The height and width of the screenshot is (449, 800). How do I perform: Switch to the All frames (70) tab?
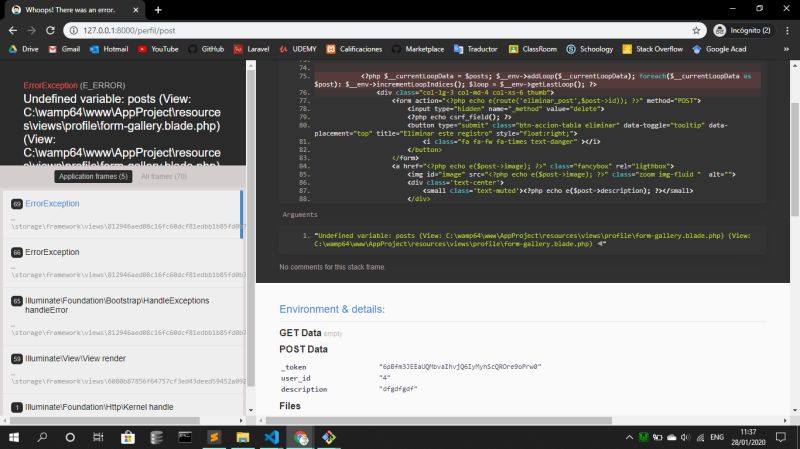point(164,177)
